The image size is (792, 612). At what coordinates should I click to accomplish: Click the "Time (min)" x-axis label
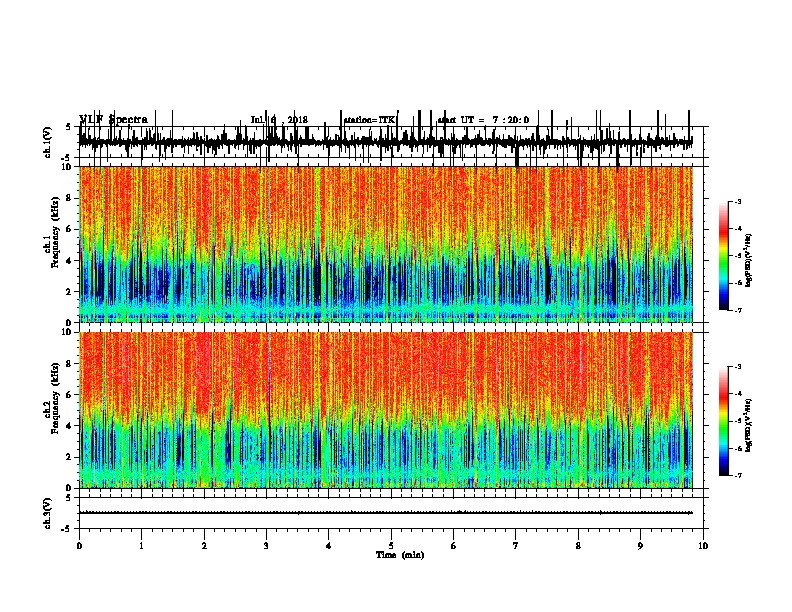click(x=400, y=555)
